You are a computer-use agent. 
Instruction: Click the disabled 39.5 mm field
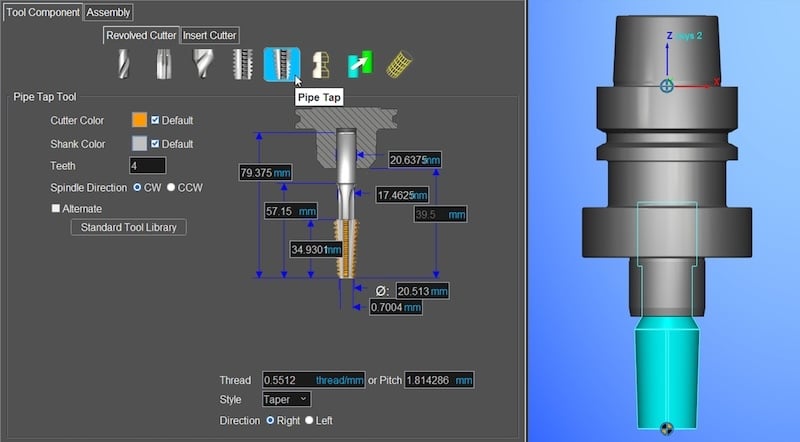coord(440,214)
